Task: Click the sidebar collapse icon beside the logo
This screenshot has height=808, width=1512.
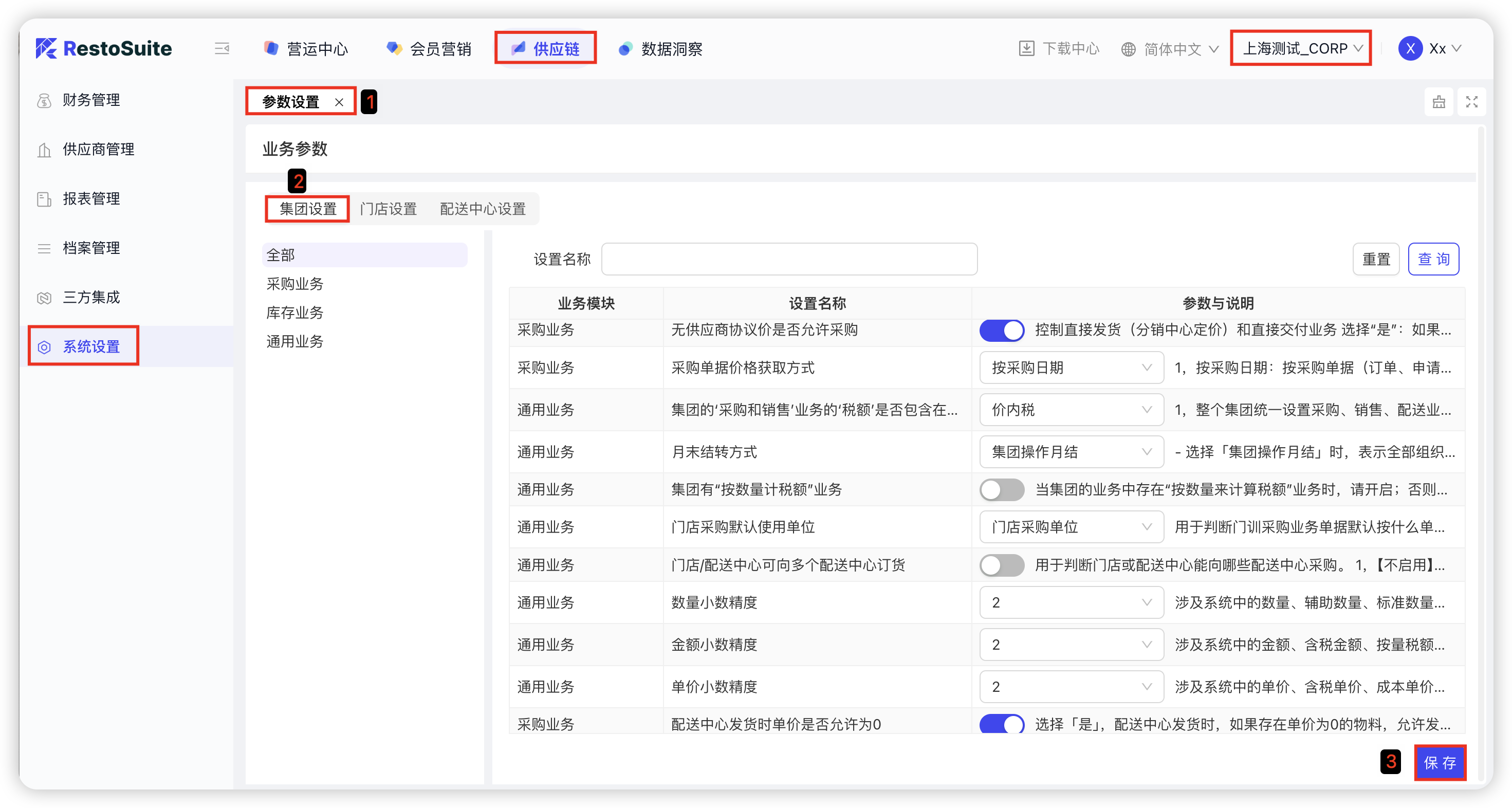Action: (x=222, y=49)
